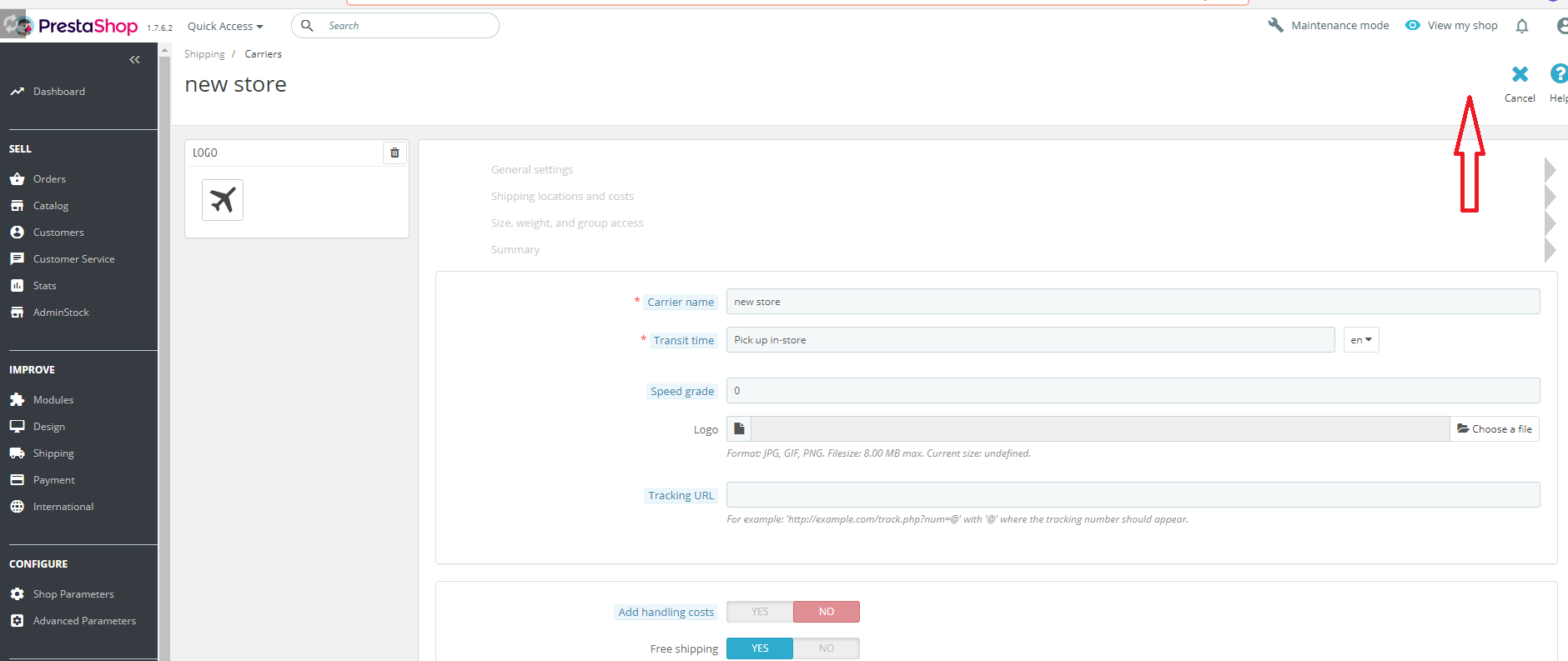
Task: Set Free shipping to YES
Action: [760, 648]
